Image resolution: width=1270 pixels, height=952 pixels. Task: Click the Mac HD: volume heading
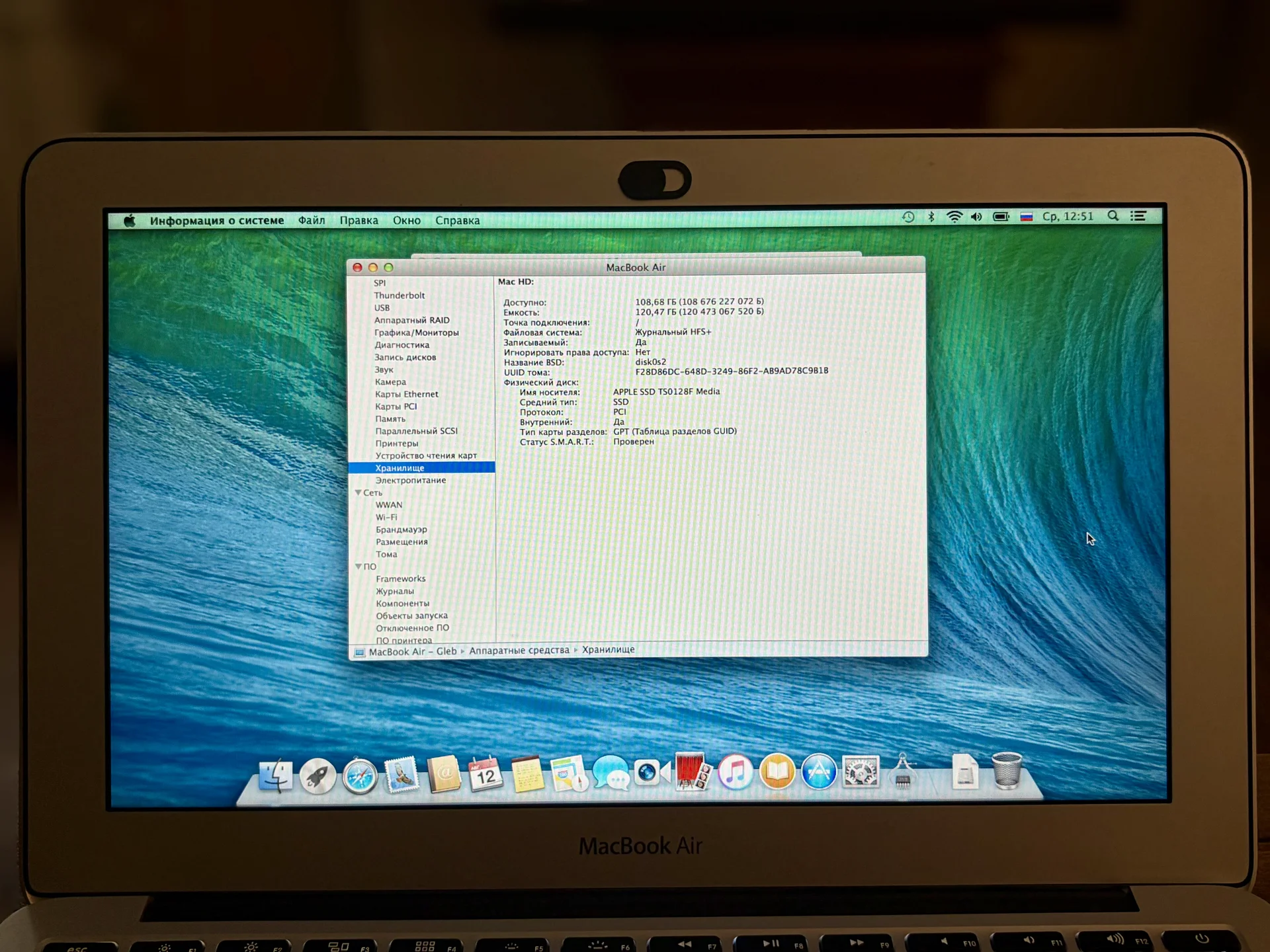click(515, 282)
